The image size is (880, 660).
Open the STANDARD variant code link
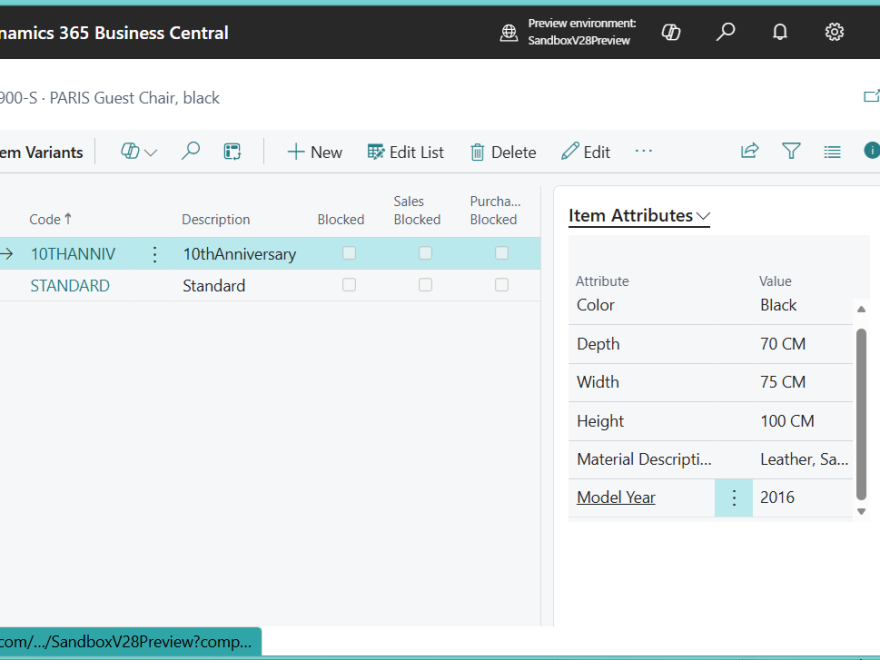69,285
